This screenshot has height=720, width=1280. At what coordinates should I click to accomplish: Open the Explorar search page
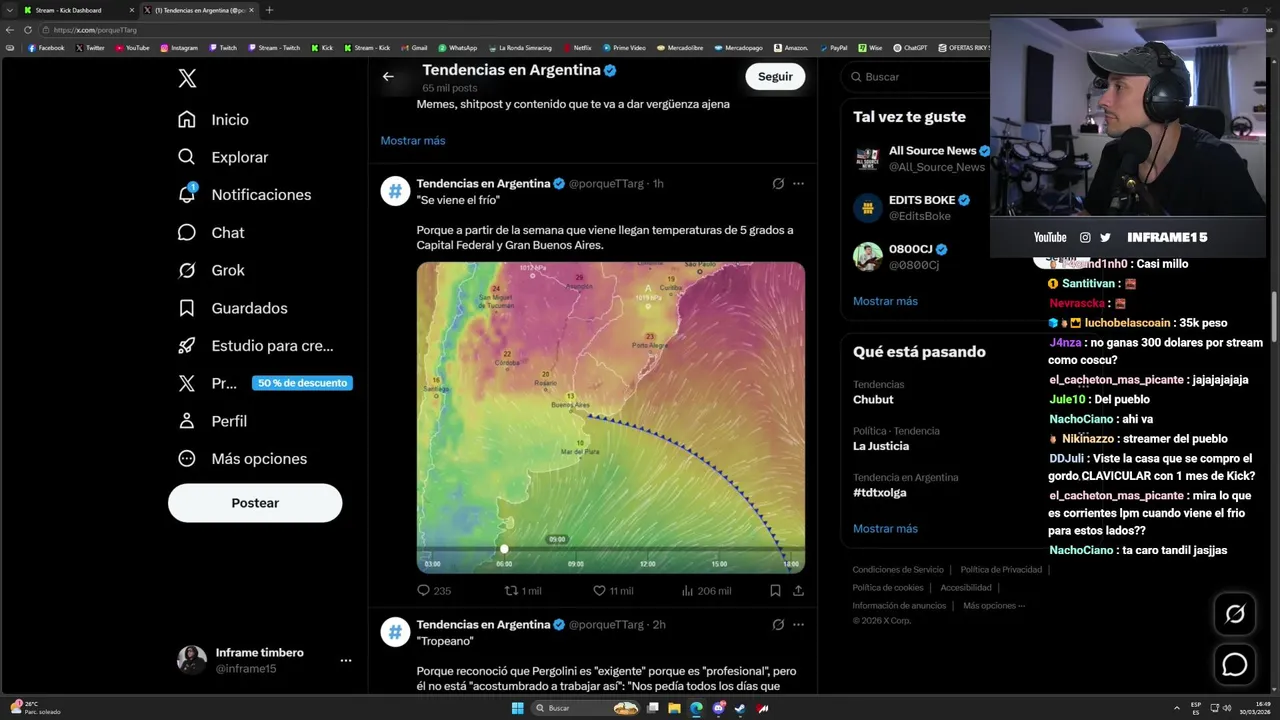[x=223, y=157]
